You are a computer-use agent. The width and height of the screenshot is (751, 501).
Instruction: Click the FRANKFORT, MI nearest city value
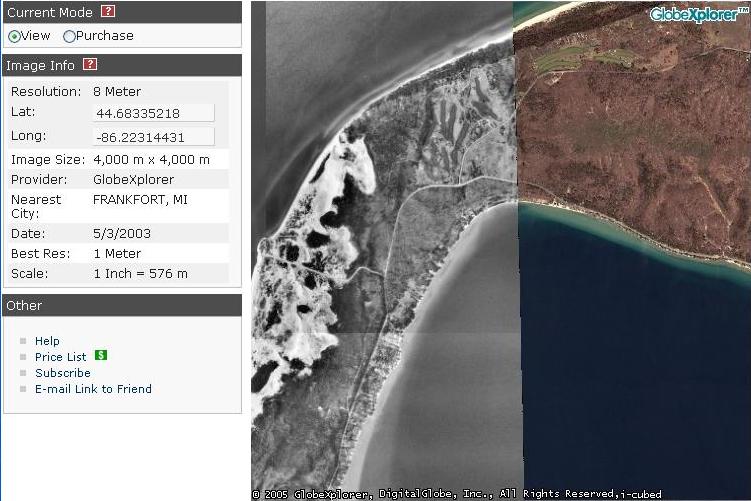tap(140, 199)
